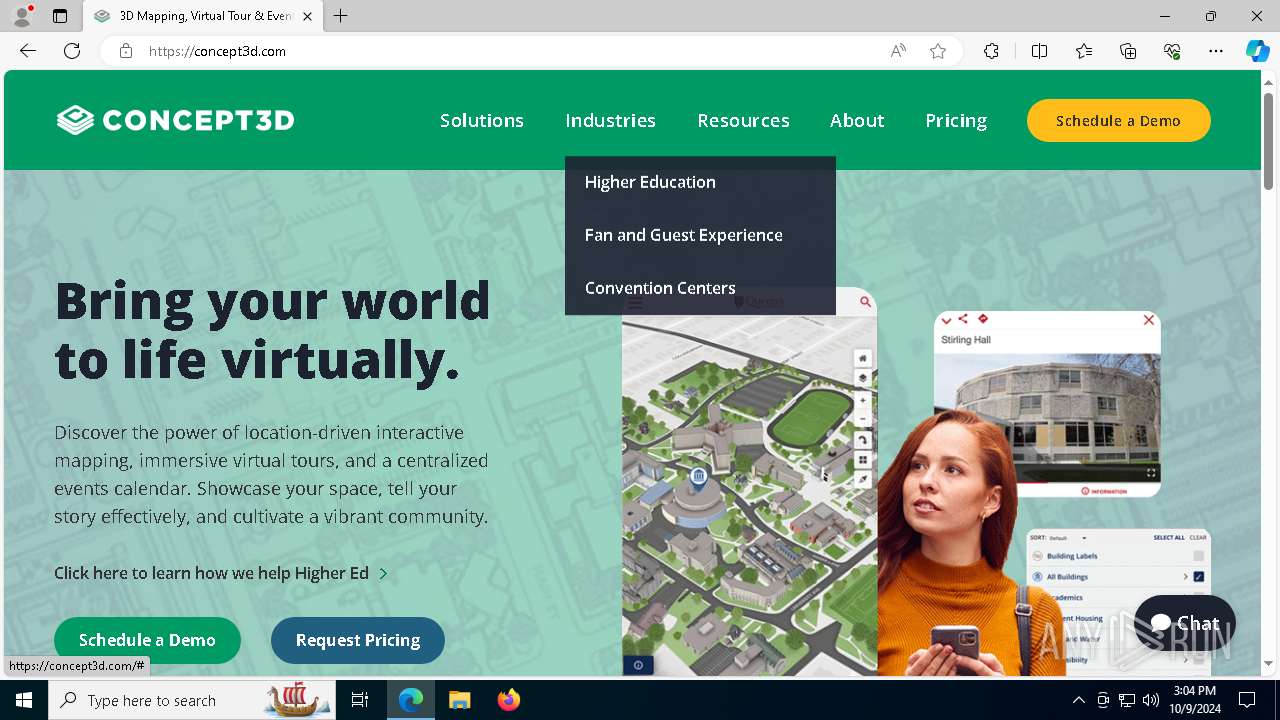Expand the All Buildings chevron
This screenshot has height=720, width=1280.
click(x=1185, y=577)
